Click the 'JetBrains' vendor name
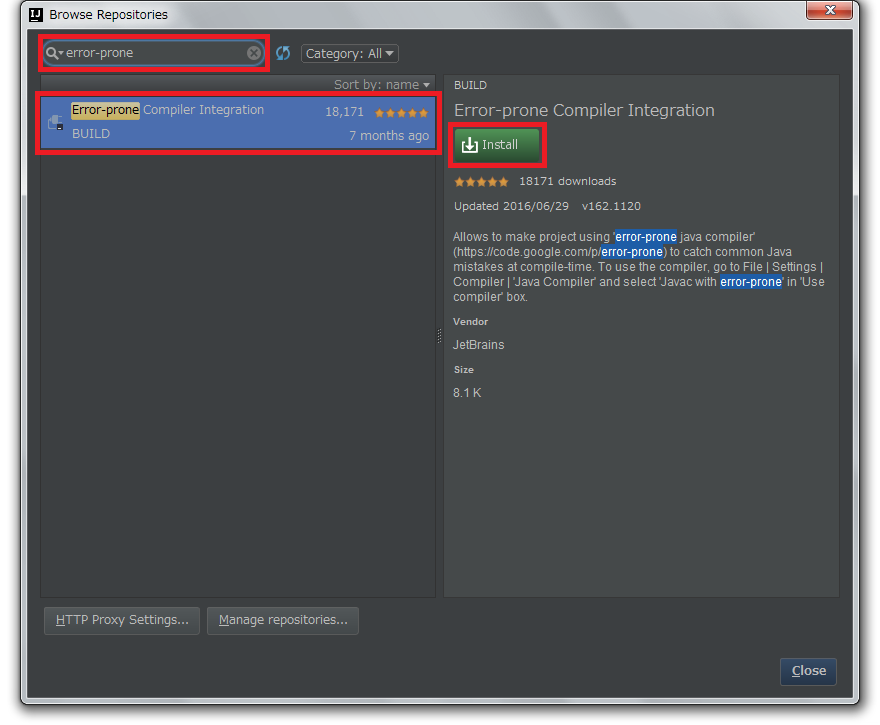Image resolution: width=880 pixels, height=725 pixels. pos(479,345)
